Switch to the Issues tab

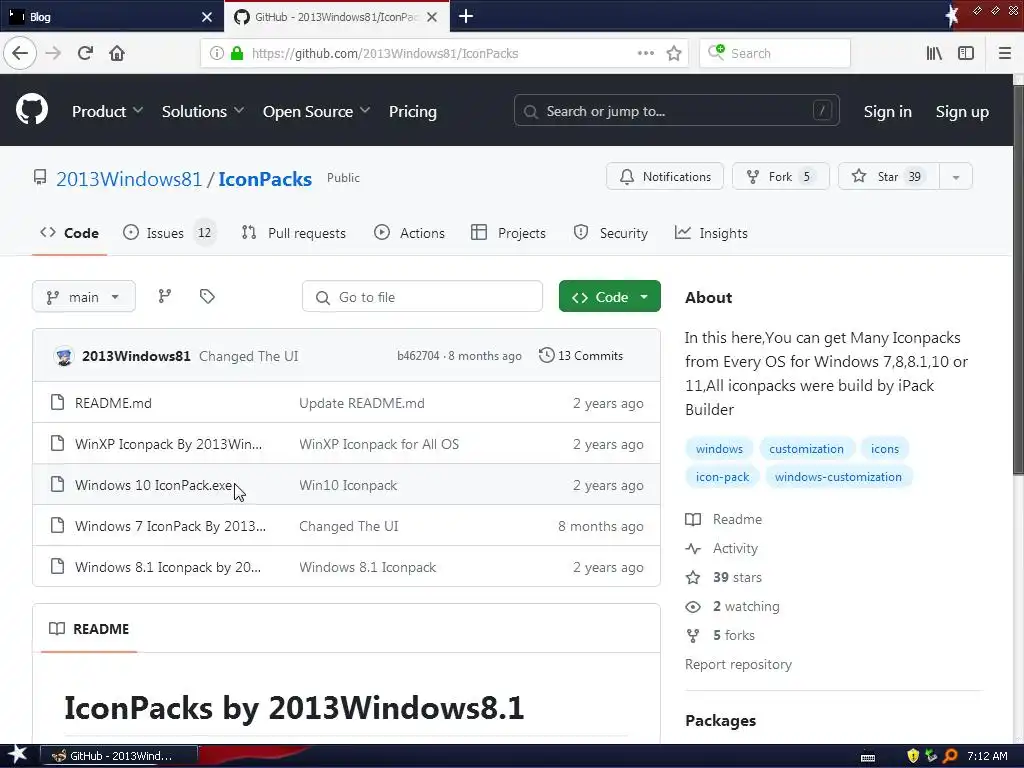[168, 233]
